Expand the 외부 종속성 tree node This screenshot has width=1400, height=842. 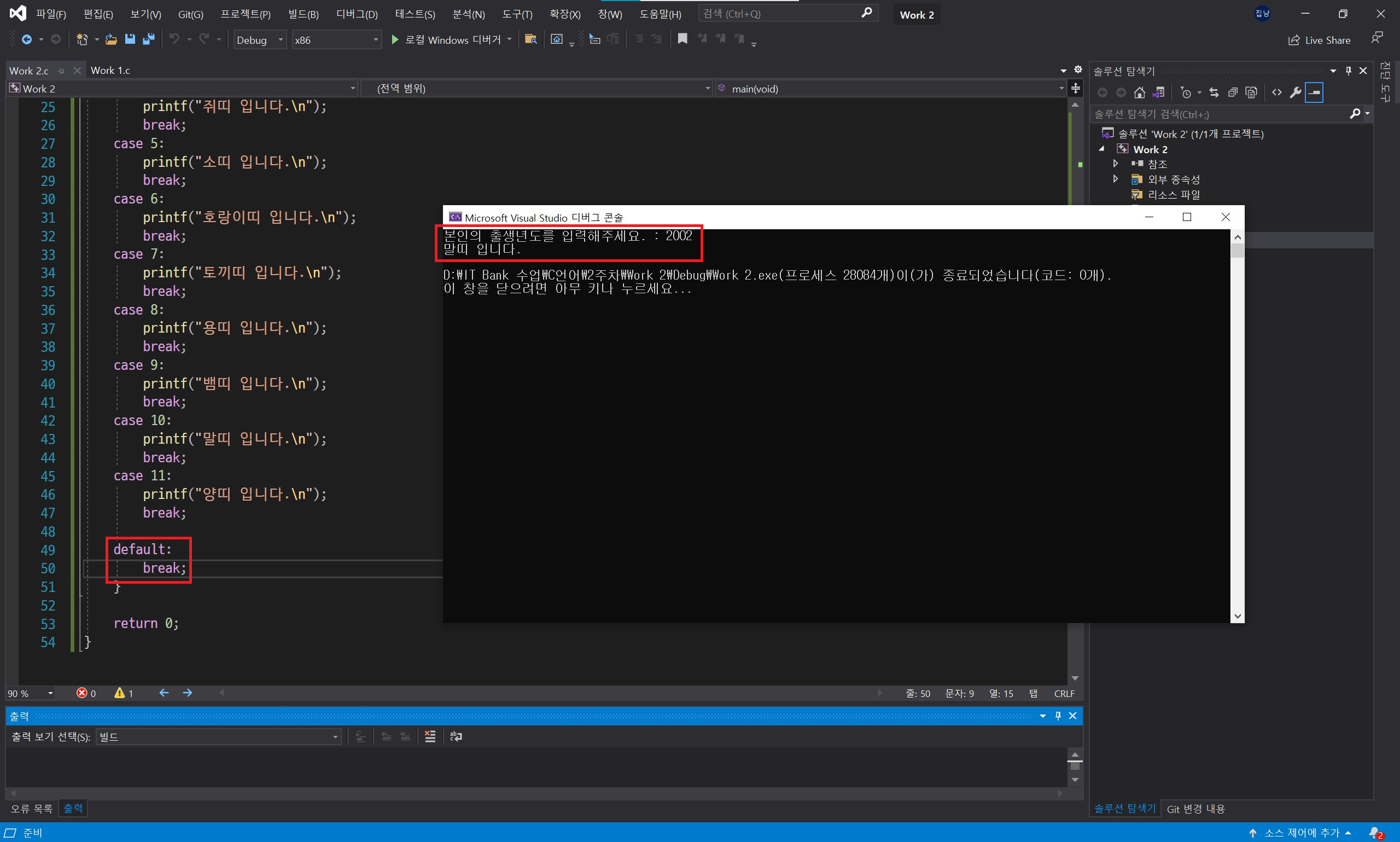point(1115,179)
